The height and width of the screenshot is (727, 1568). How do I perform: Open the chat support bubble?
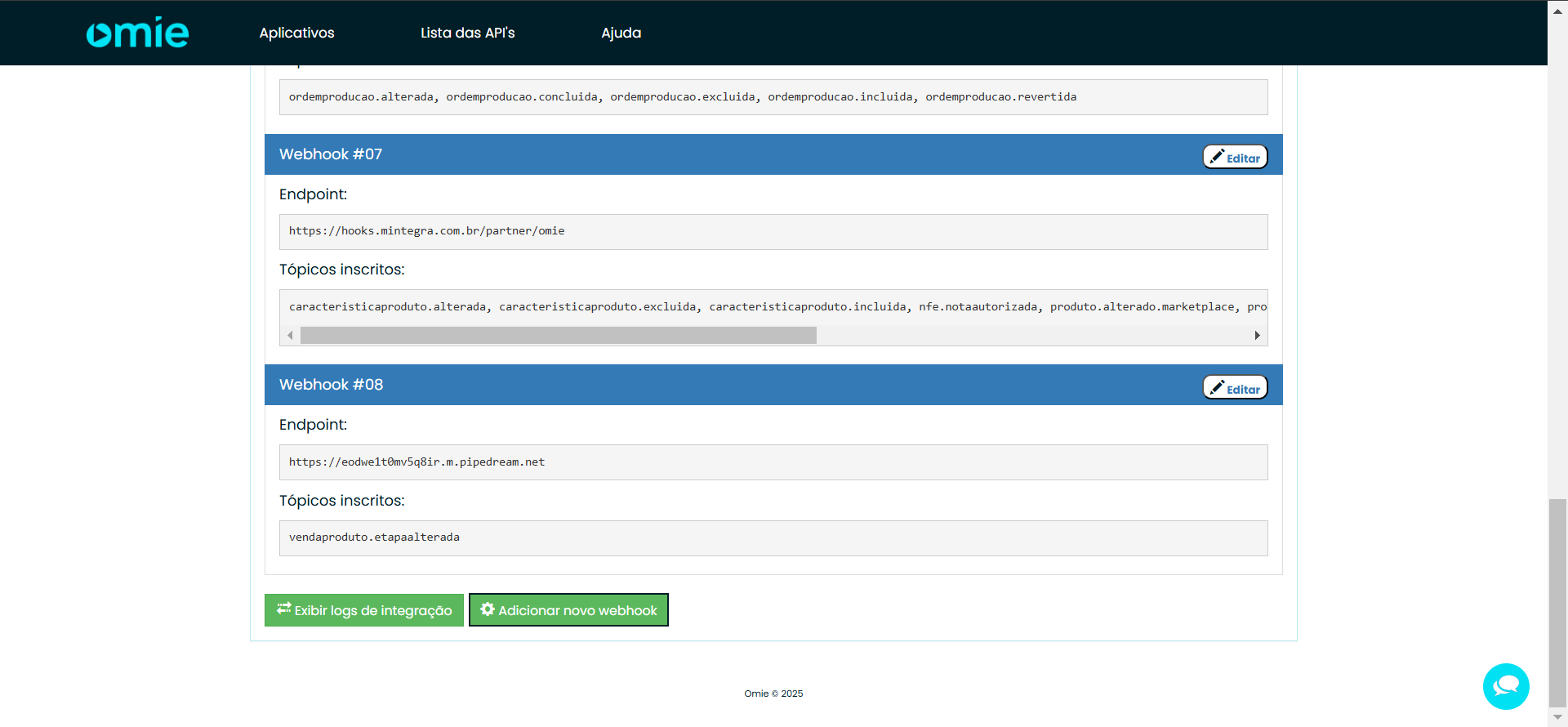tap(1506, 686)
